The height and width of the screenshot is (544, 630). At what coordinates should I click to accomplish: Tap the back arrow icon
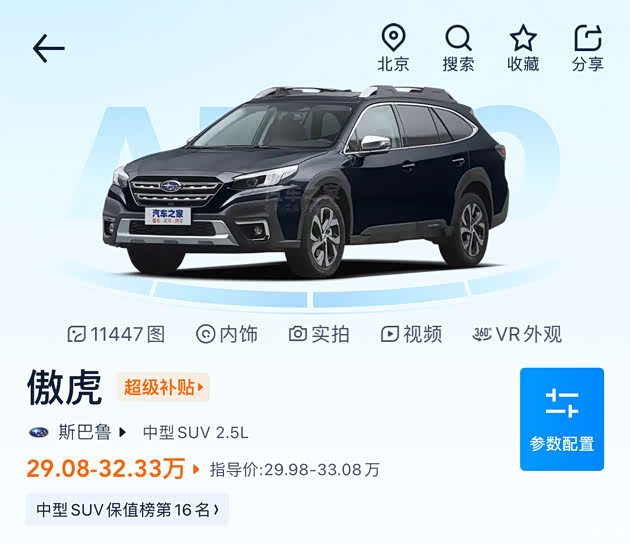point(49,48)
